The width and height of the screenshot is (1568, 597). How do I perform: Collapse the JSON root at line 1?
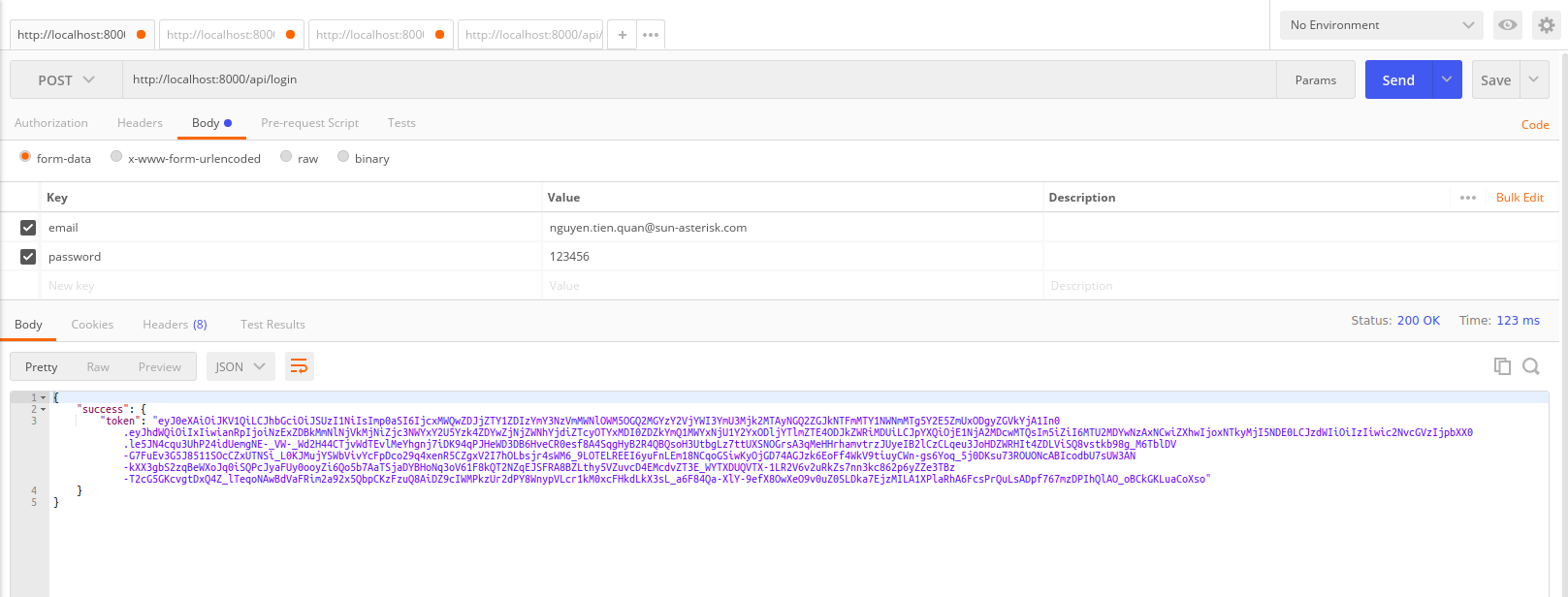[44, 397]
